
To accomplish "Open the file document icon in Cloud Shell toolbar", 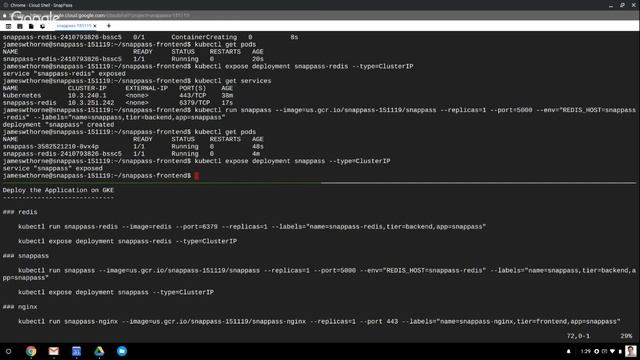I will coord(31,26).
